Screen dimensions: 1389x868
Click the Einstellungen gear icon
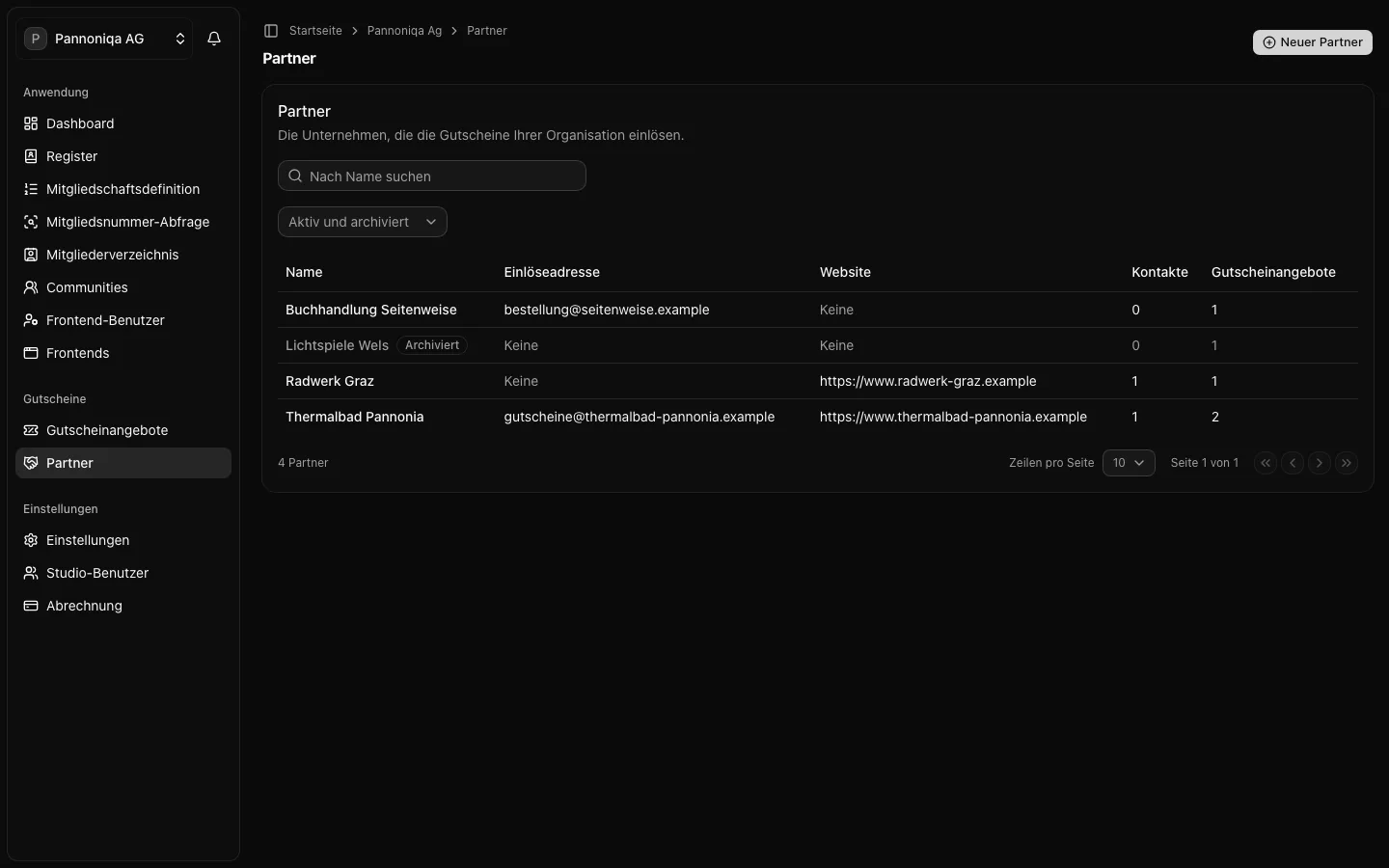pyautogui.click(x=31, y=540)
